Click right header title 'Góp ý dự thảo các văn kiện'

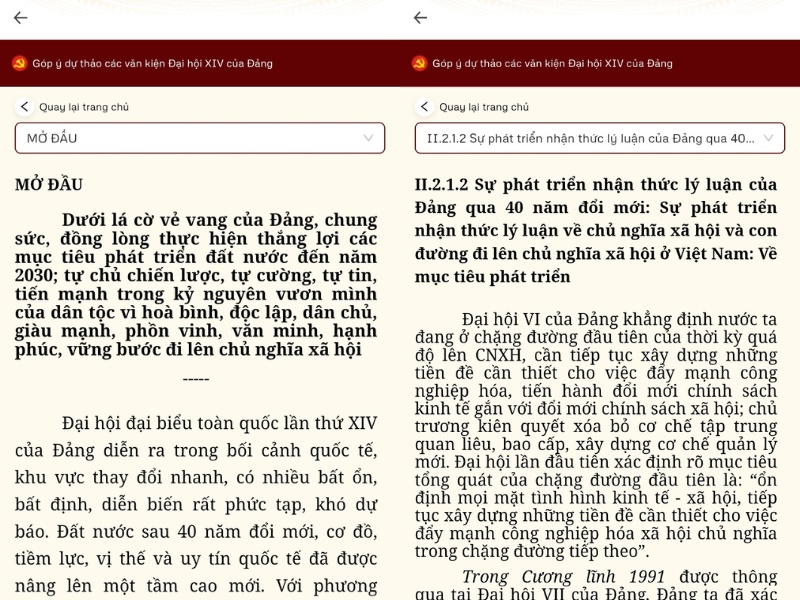pyautogui.click(x=552, y=63)
